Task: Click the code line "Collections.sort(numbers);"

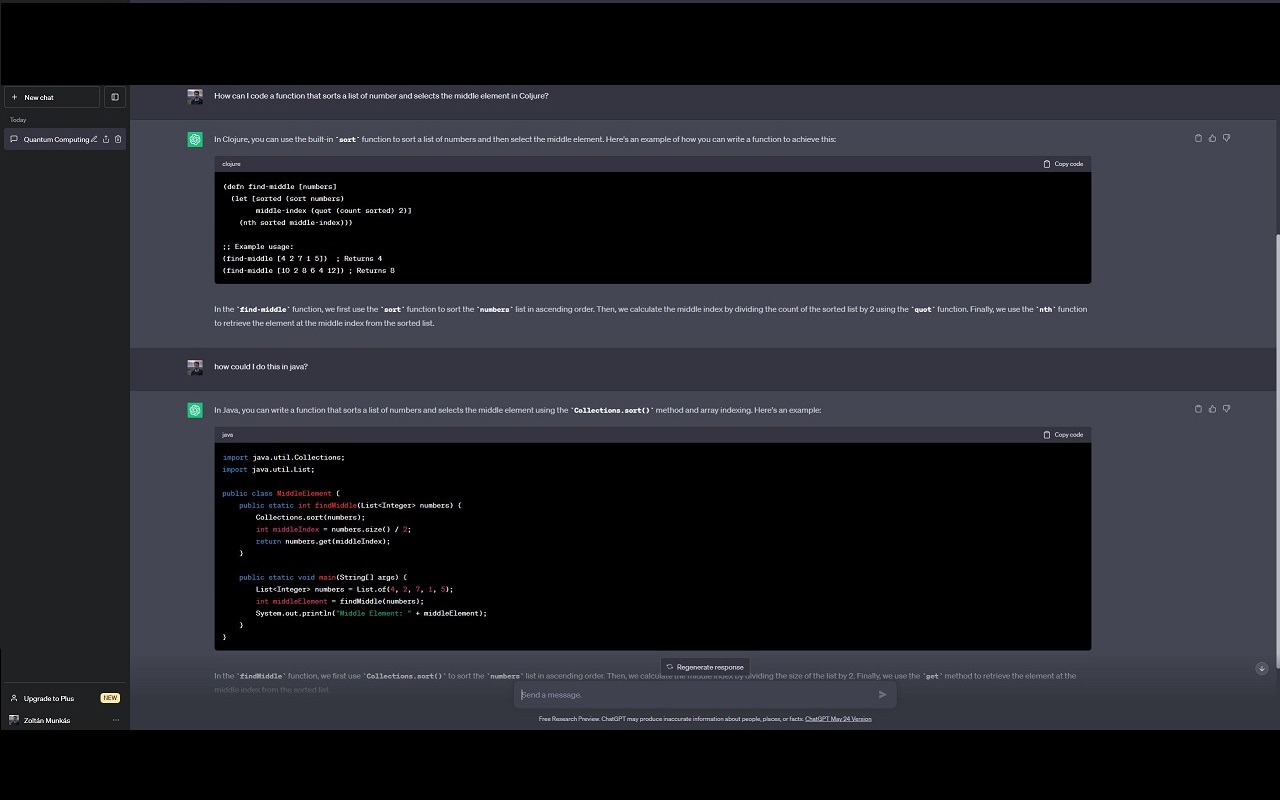Action: tap(310, 517)
